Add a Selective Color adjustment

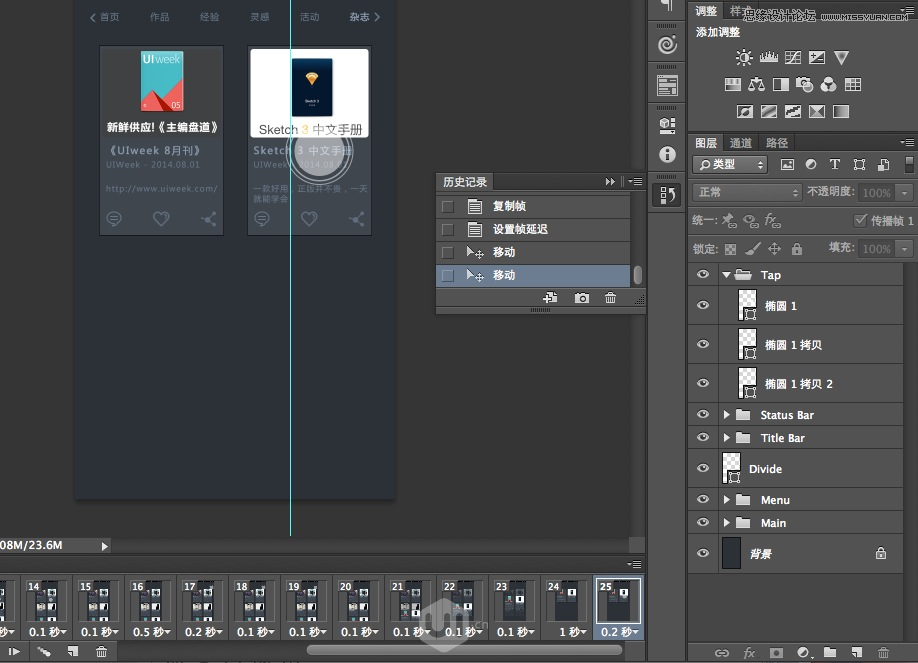(817, 111)
